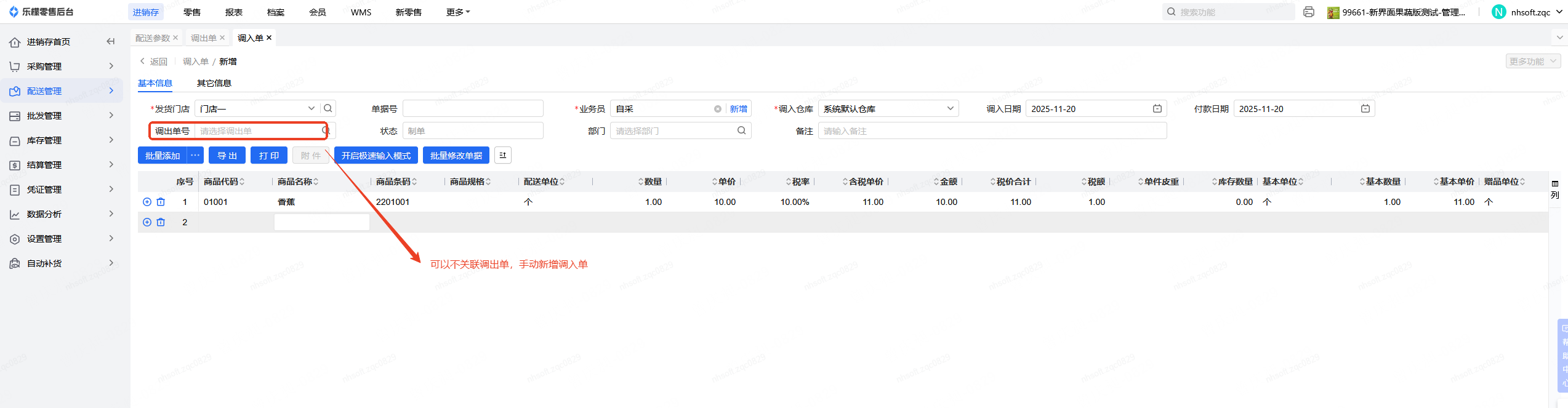Click the 开启极速输入模式 button

pyautogui.click(x=376, y=156)
